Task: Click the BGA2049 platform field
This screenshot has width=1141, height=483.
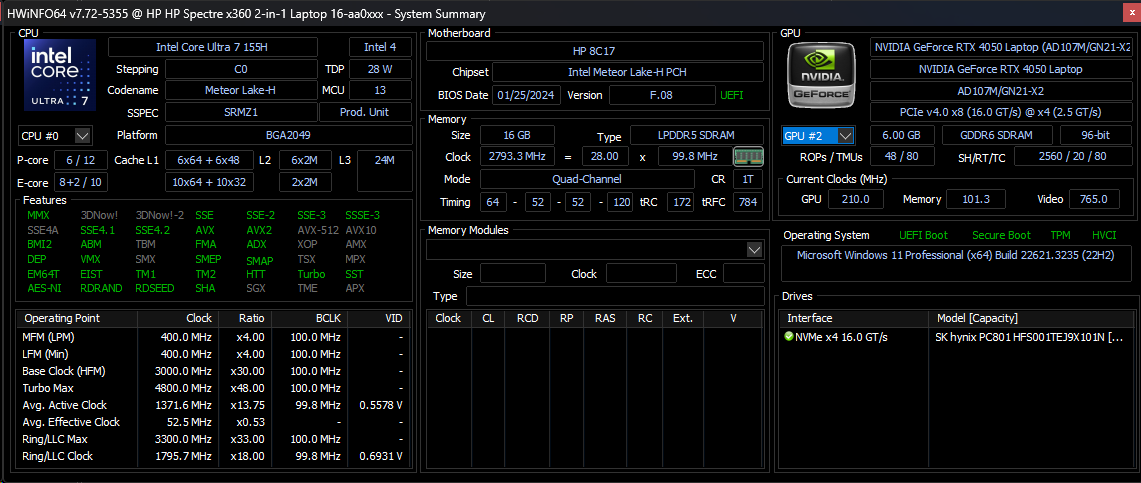Action: click(x=288, y=135)
